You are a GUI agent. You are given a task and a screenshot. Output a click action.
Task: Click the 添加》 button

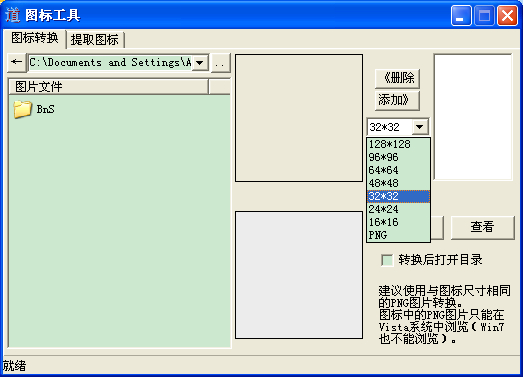pos(397,100)
